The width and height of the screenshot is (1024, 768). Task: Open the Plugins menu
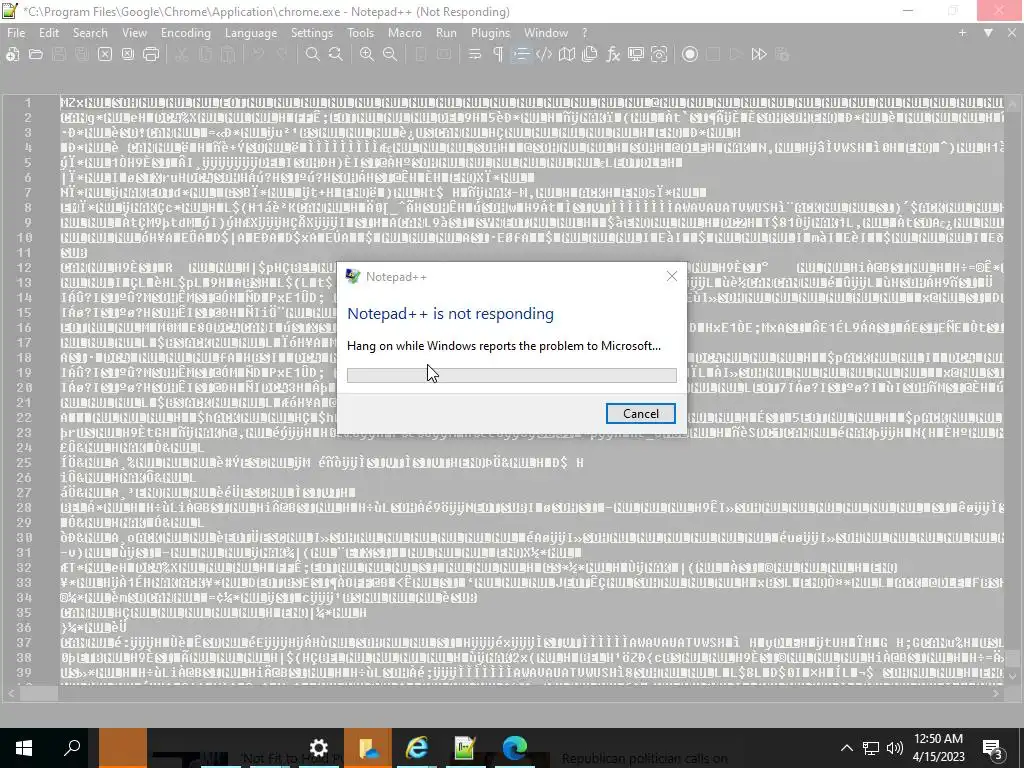click(490, 33)
